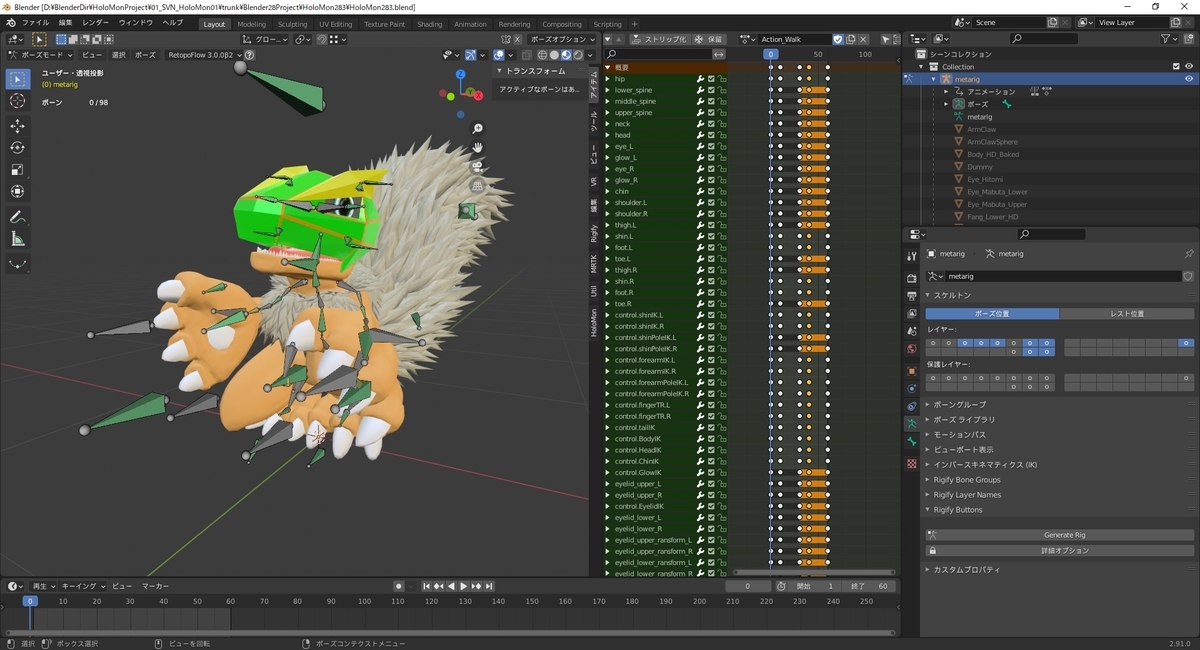Switch to the UV Editing workspace tab
This screenshot has height=650, width=1200.
point(336,24)
